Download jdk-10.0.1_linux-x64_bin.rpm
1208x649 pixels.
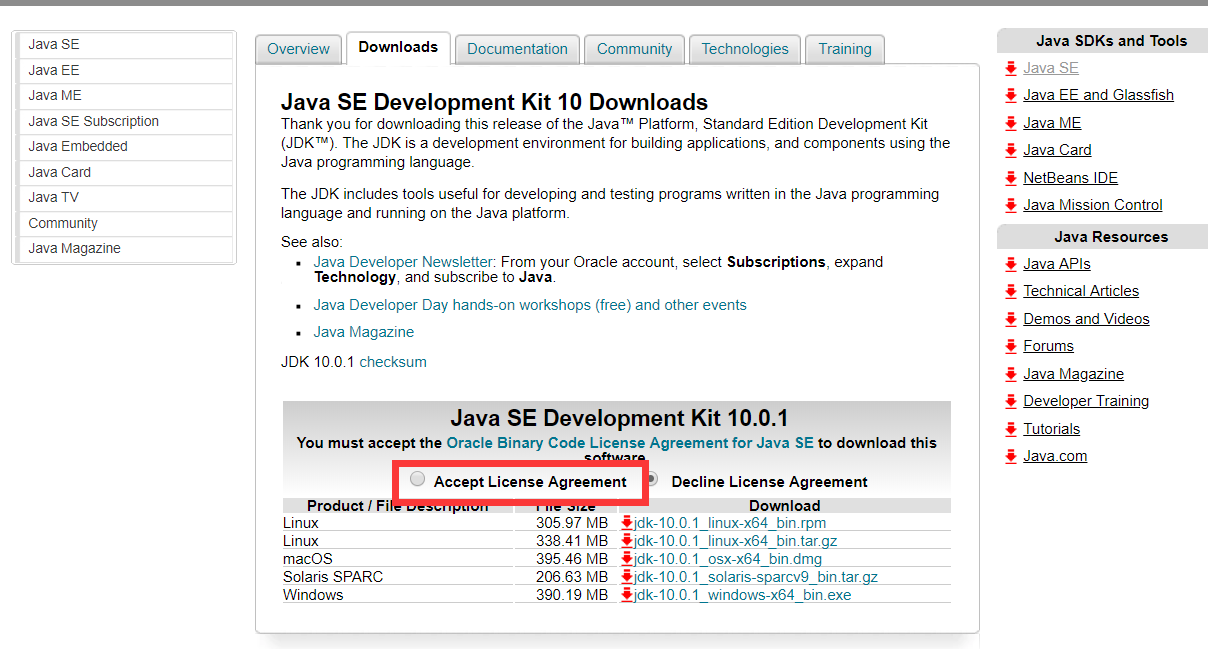(x=730, y=523)
